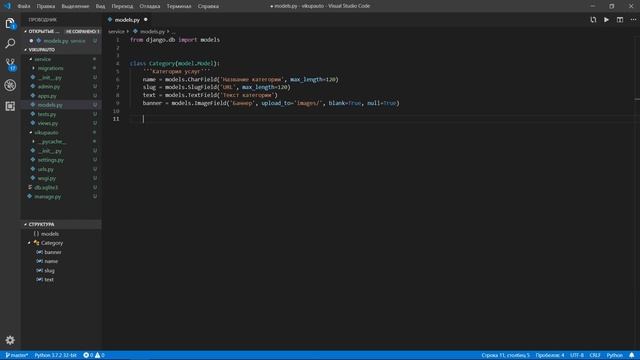Open the Отладка menu
This screenshot has height=360, width=640.
[149, 6]
